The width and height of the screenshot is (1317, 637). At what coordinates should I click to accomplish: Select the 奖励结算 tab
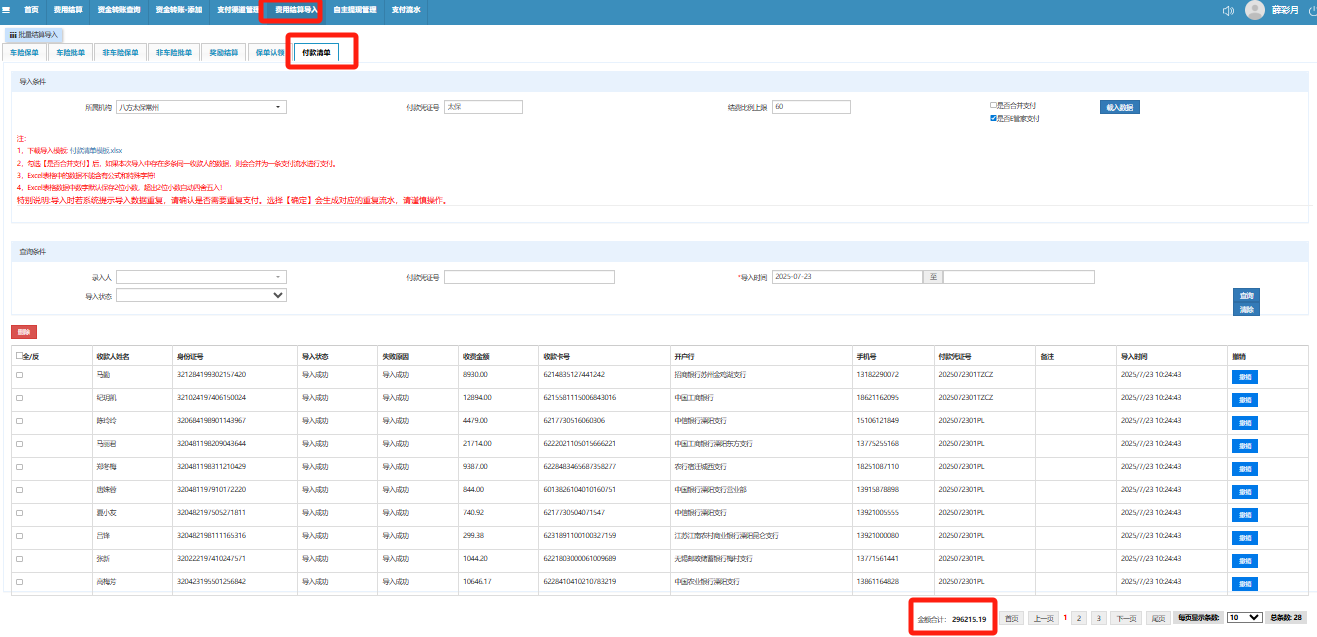[223, 52]
